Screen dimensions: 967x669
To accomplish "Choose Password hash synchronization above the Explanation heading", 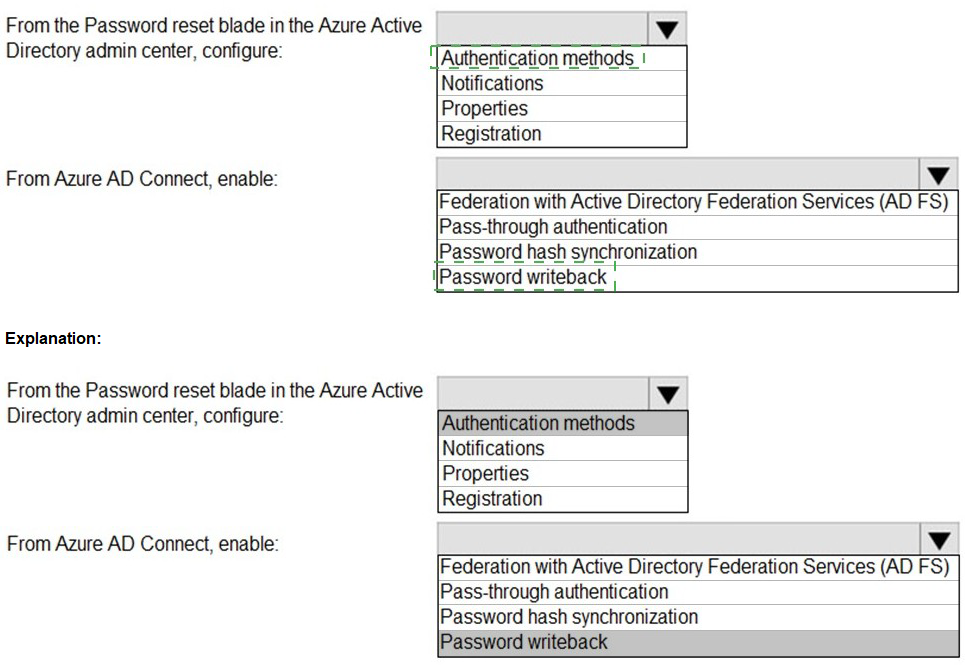I will coord(568,252).
